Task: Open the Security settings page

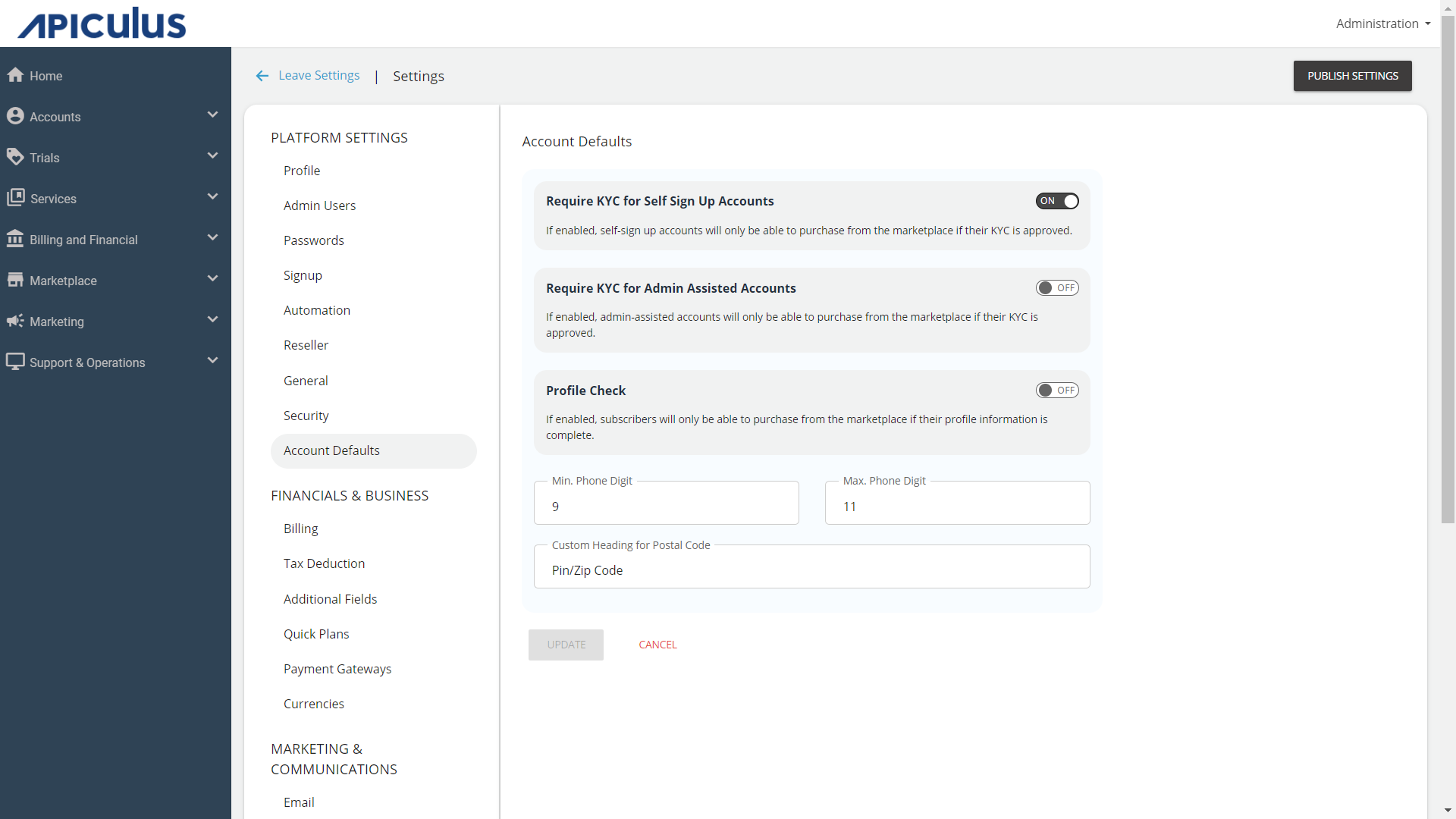Action: coord(305,414)
